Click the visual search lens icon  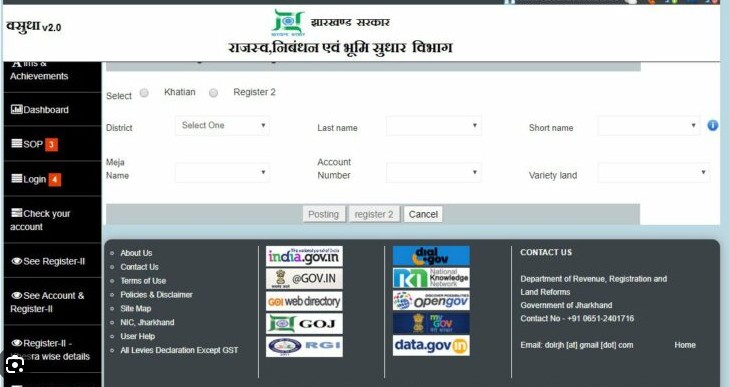click(x=15, y=365)
